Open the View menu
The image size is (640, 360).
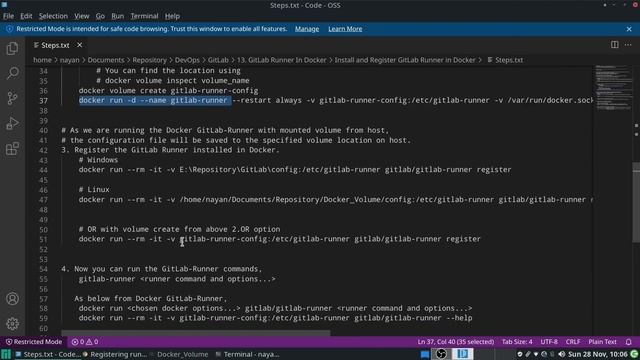(x=82, y=16)
